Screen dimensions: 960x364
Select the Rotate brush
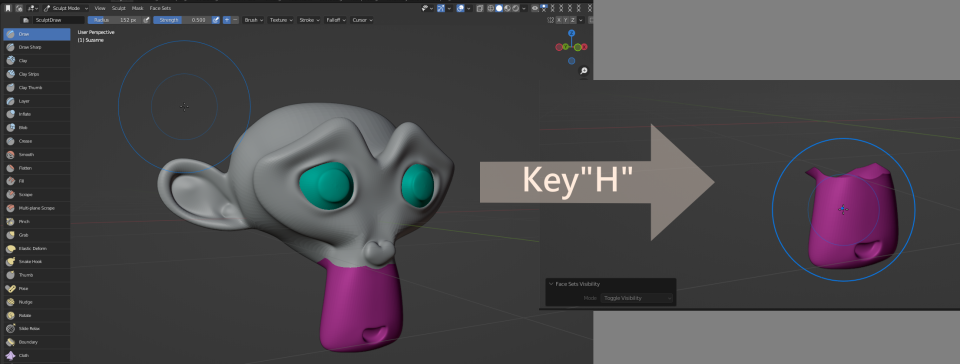[x=36, y=316]
